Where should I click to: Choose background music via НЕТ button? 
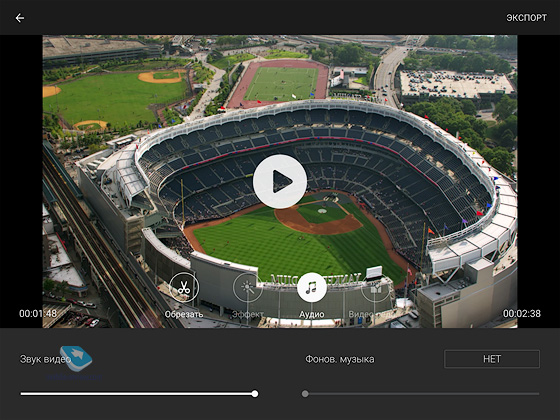click(x=492, y=359)
